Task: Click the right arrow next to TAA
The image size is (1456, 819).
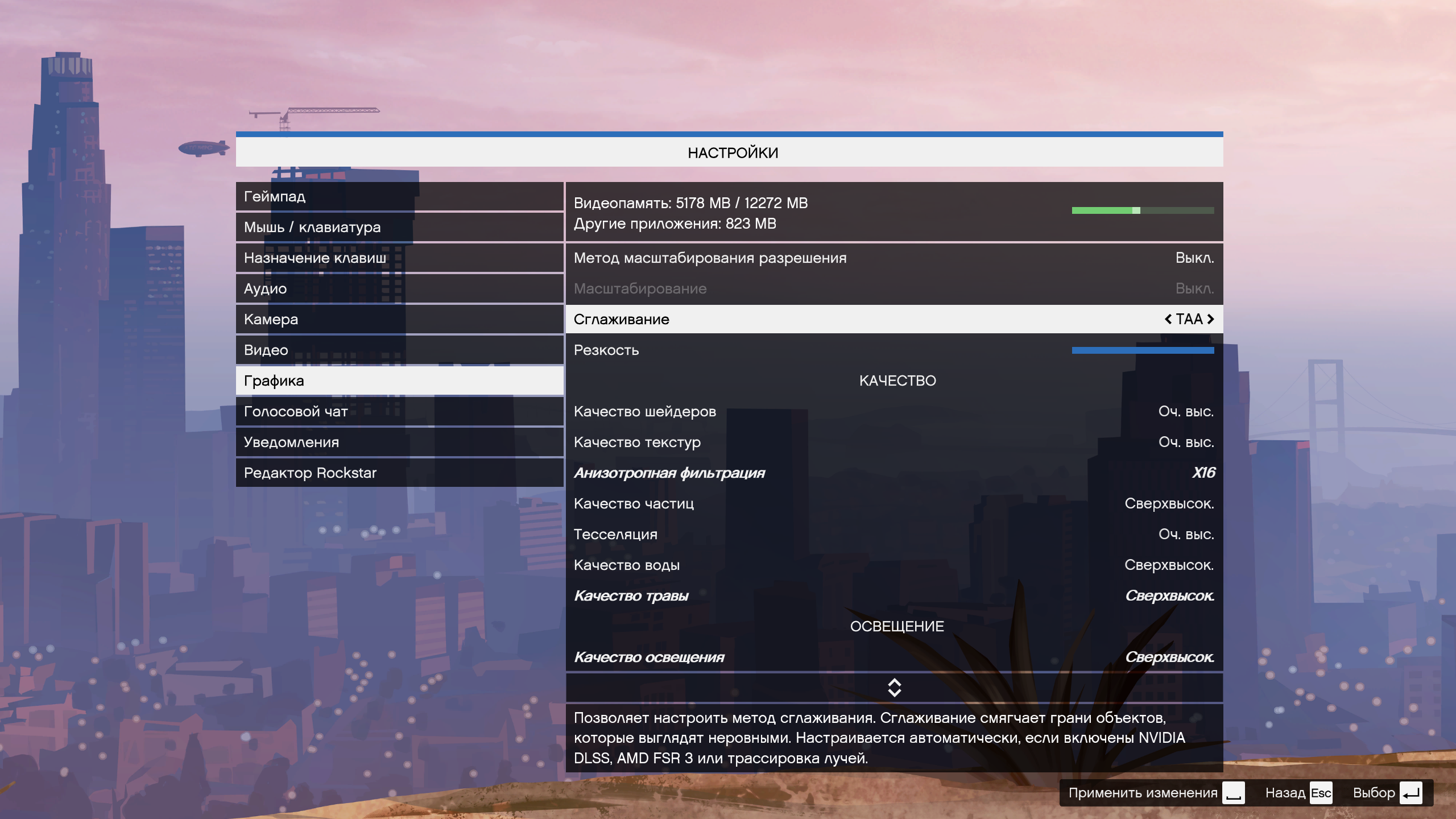Action: coord(1210,319)
